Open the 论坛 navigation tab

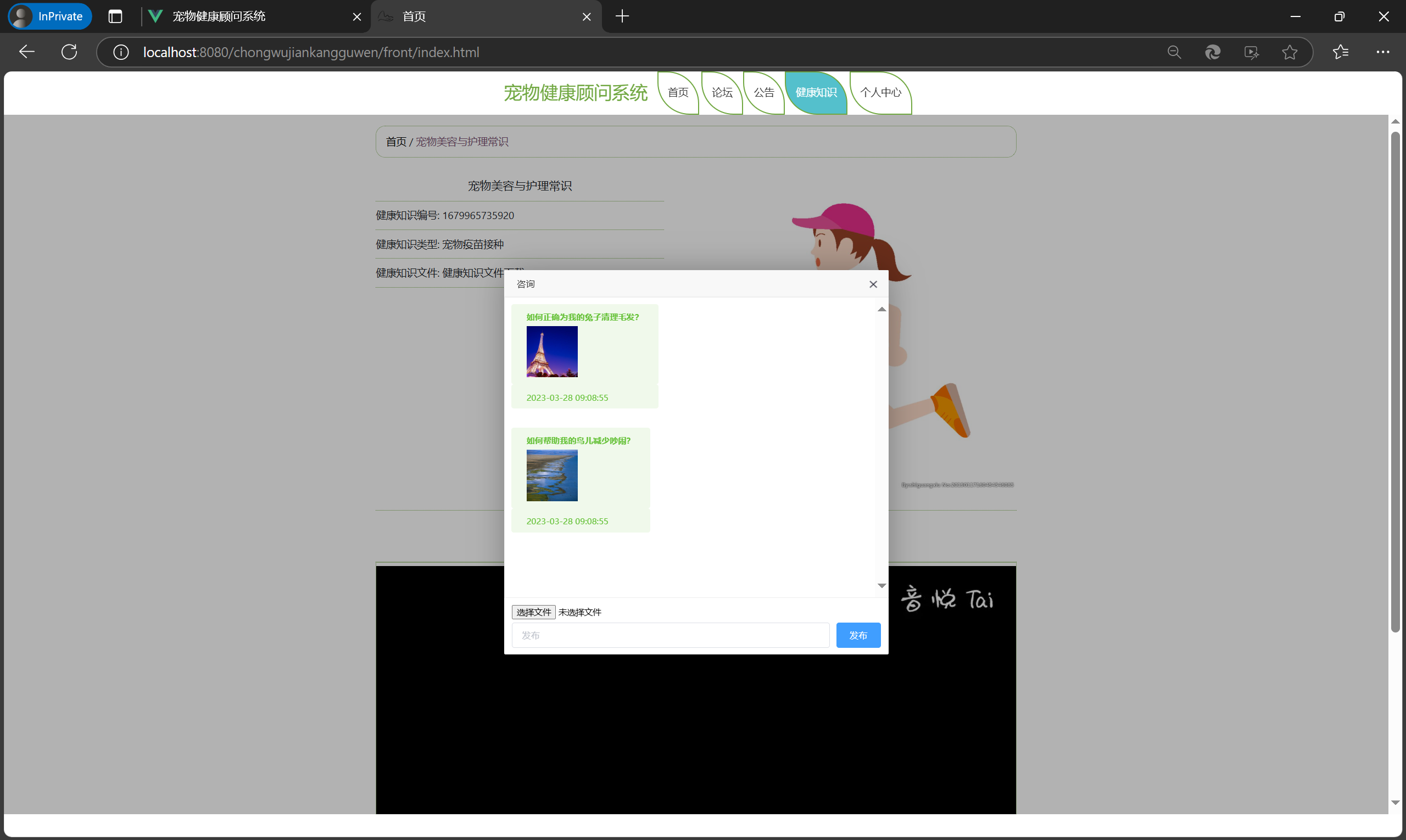pos(722,92)
